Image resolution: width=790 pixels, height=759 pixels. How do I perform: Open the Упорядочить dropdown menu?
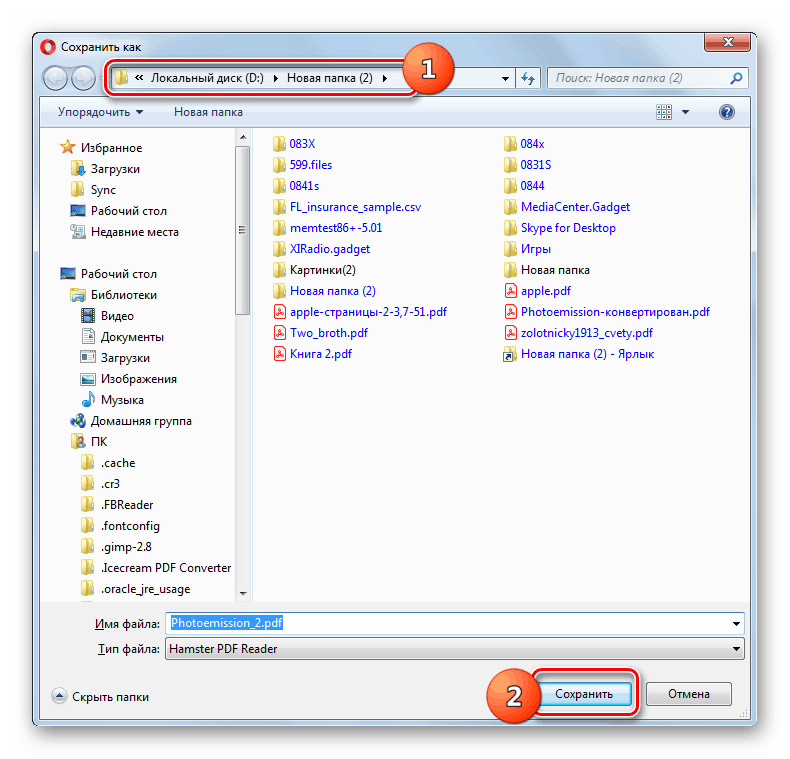[100, 112]
